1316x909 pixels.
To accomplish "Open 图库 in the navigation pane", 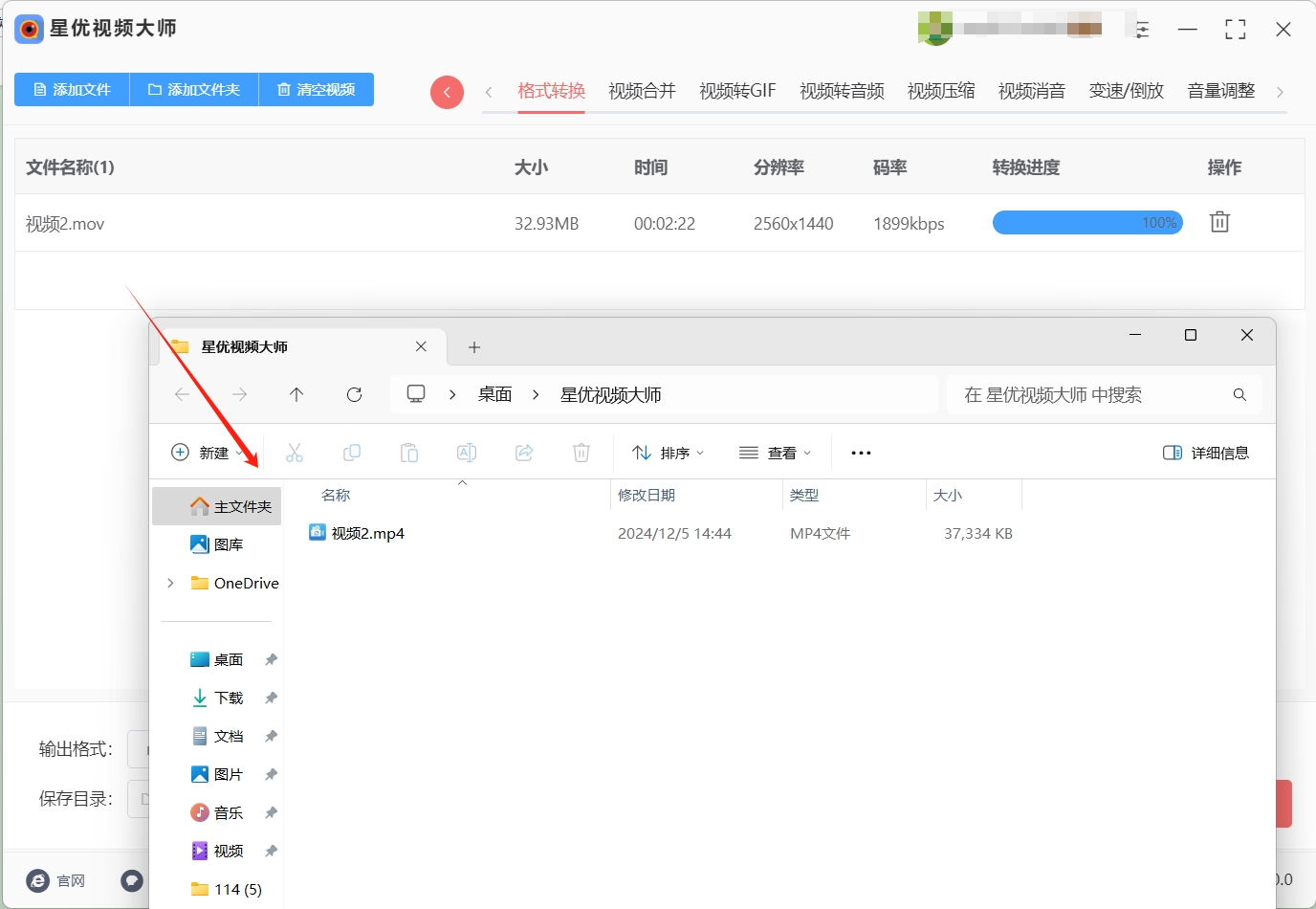I will (x=217, y=544).
